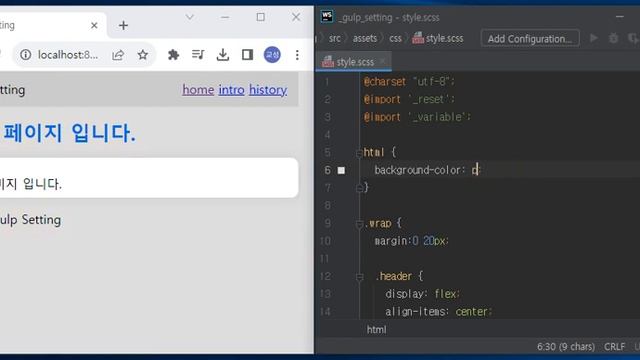This screenshot has height=360, width=640.
Task: Open Chrome downloads icon
Action: (223, 55)
